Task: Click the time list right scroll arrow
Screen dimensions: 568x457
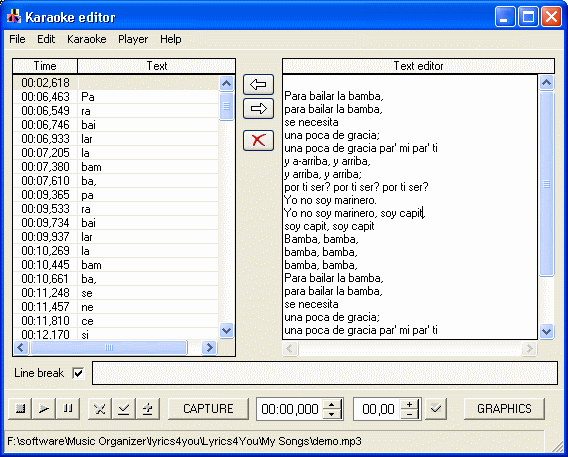Action: (209, 348)
